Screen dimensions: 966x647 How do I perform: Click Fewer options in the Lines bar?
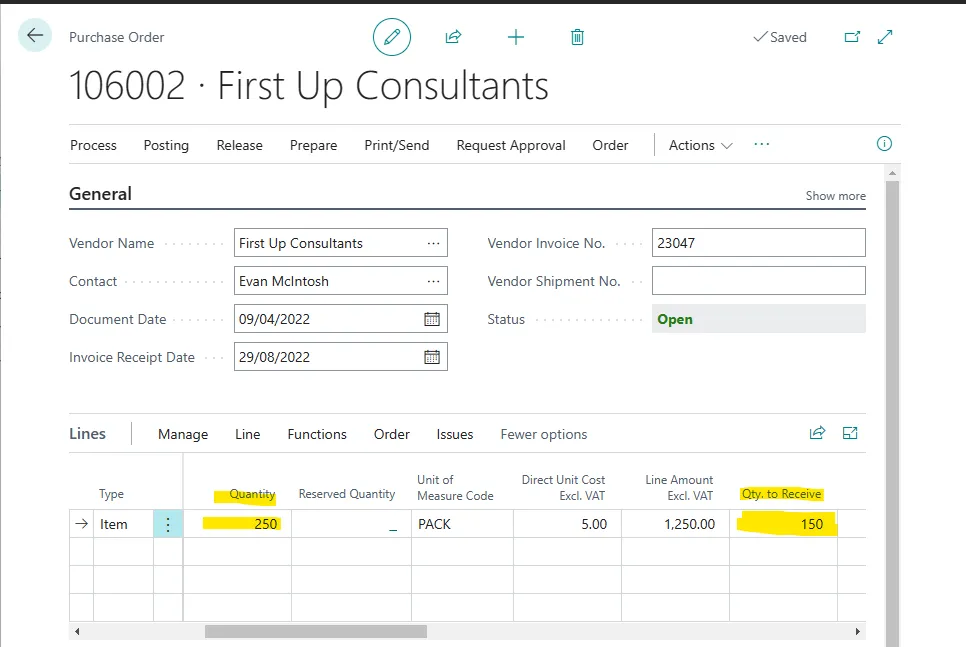(x=544, y=434)
